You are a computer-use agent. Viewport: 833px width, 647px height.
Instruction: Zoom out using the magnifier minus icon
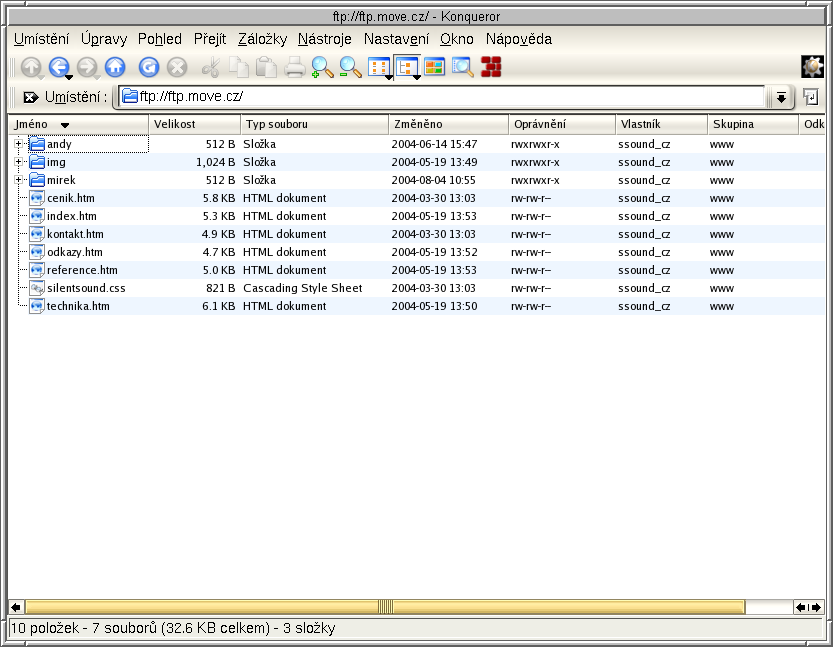351,67
